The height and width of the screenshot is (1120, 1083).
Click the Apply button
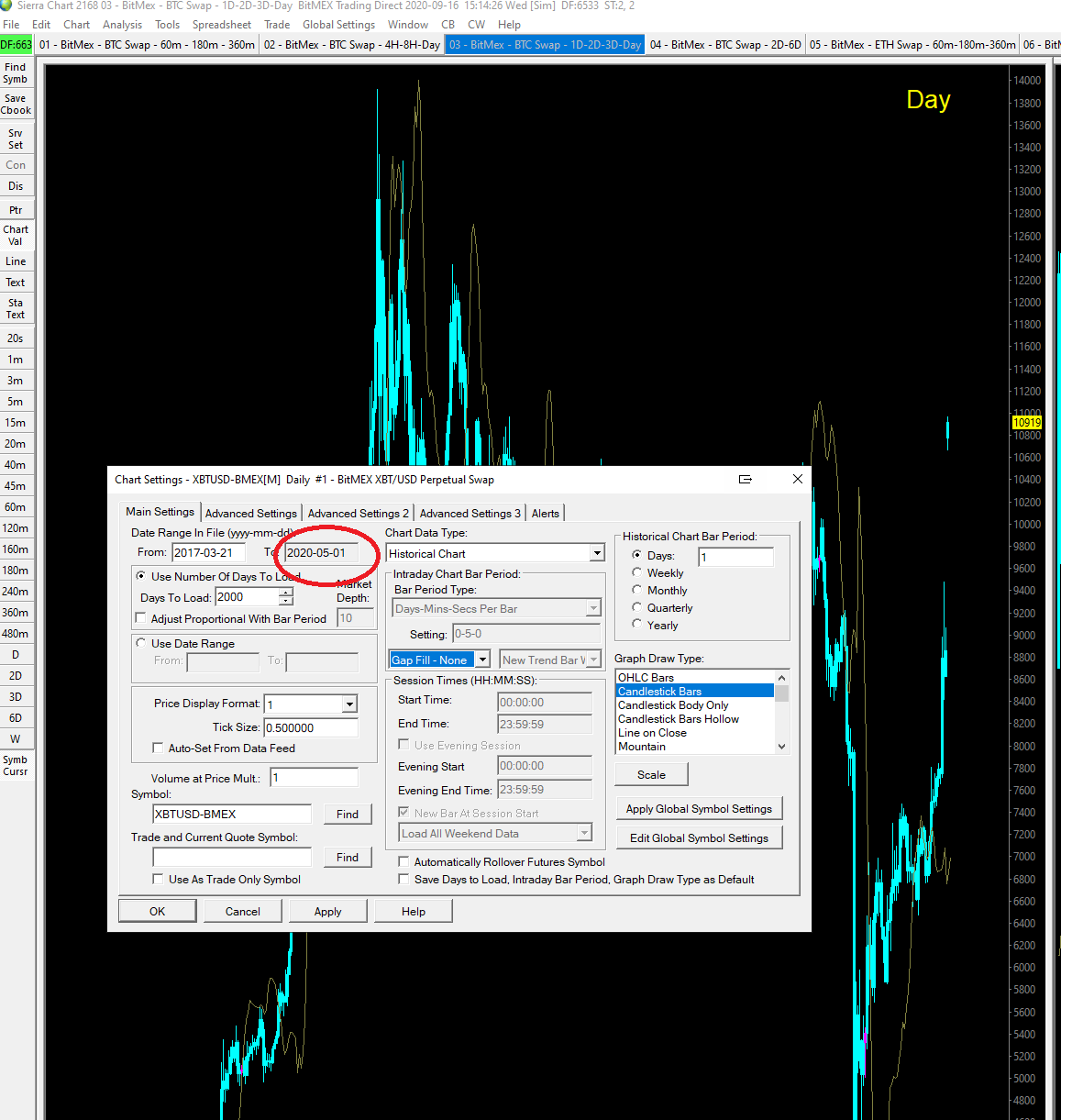pyautogui.click(x=328, y=911)
